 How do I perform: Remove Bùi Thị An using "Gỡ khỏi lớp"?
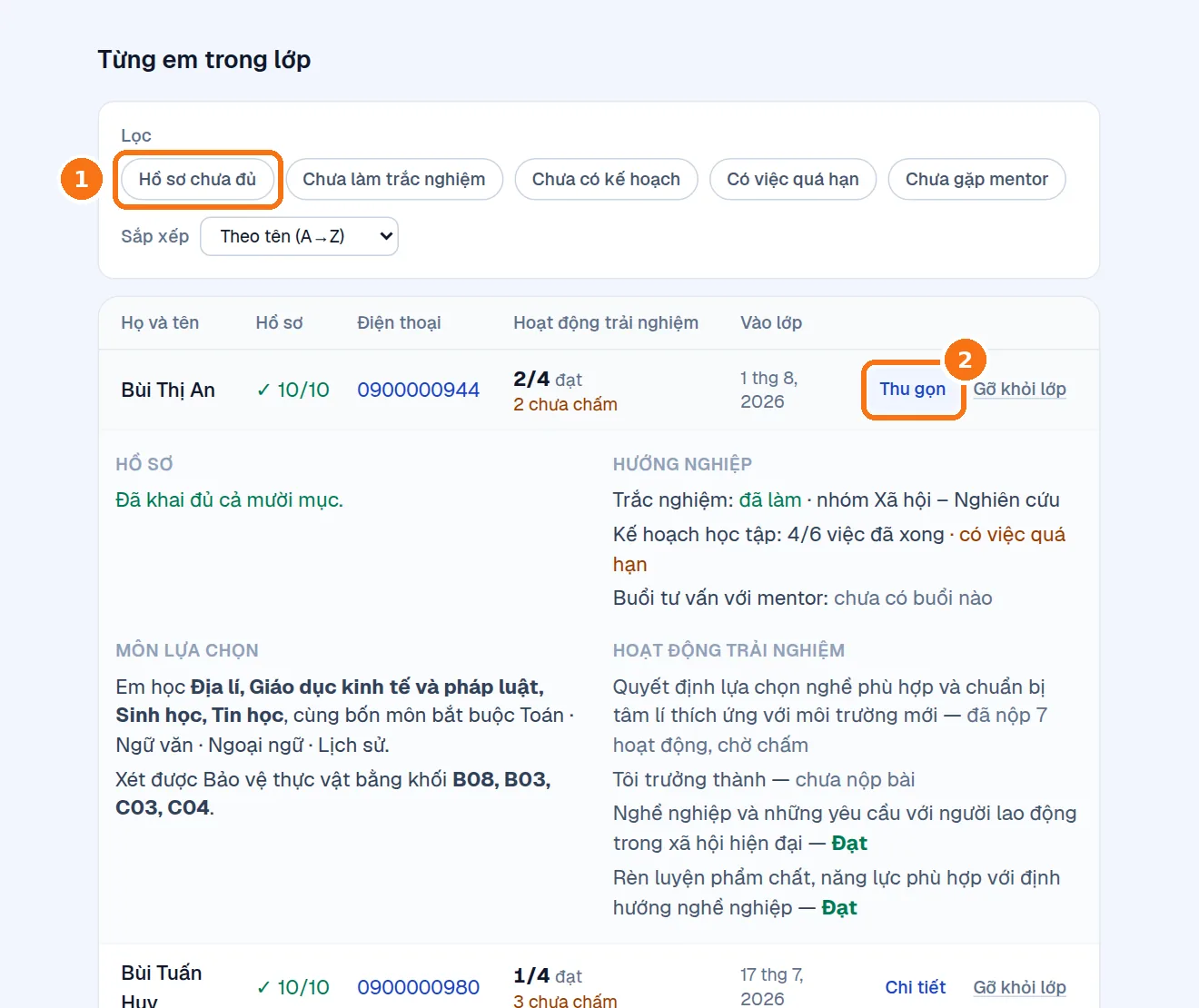point(1020,390)
